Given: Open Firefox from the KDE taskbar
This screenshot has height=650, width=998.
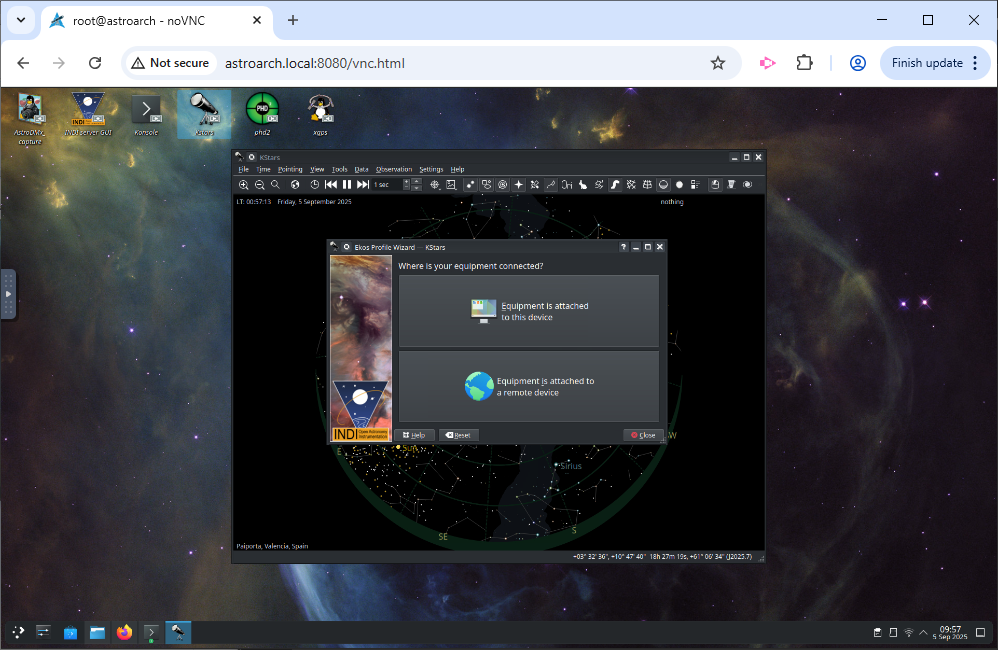Looking at the screenshot, I should click(x=124, y=632).
